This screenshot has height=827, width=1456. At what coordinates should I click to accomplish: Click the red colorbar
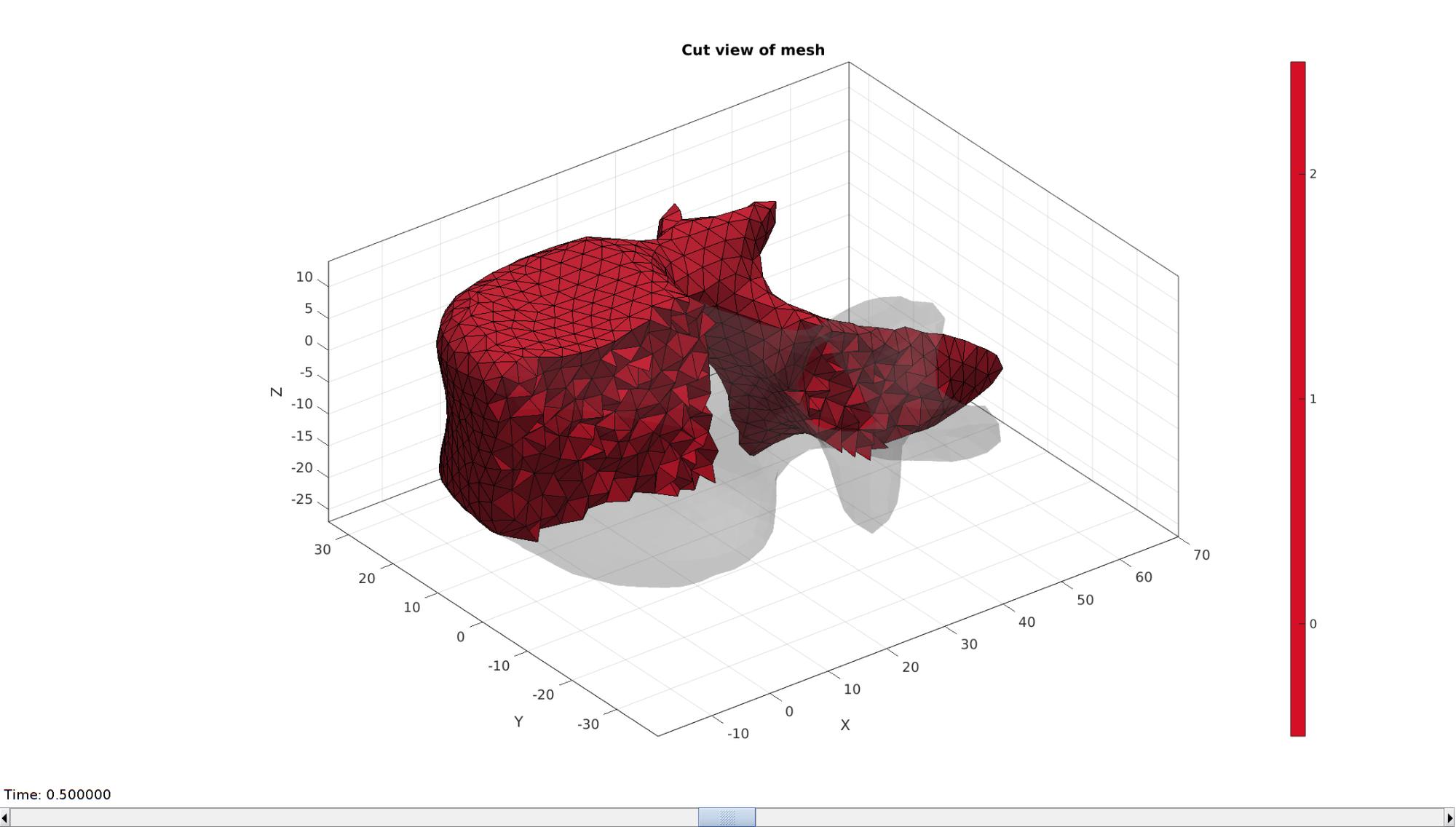coord(1298,399)
